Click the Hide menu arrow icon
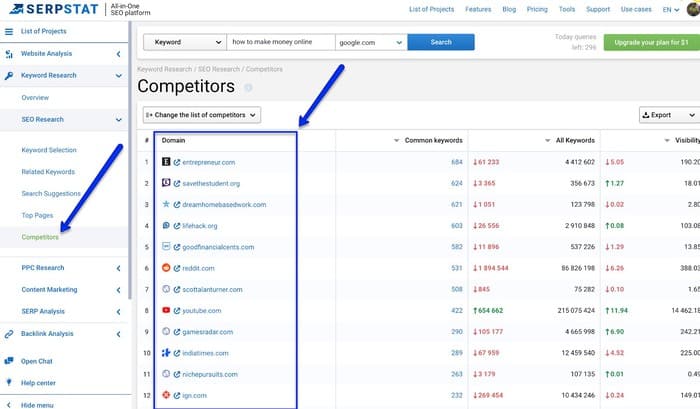This screenshot has height=409, width=700. pyautogui.click(x=9, y=405)
